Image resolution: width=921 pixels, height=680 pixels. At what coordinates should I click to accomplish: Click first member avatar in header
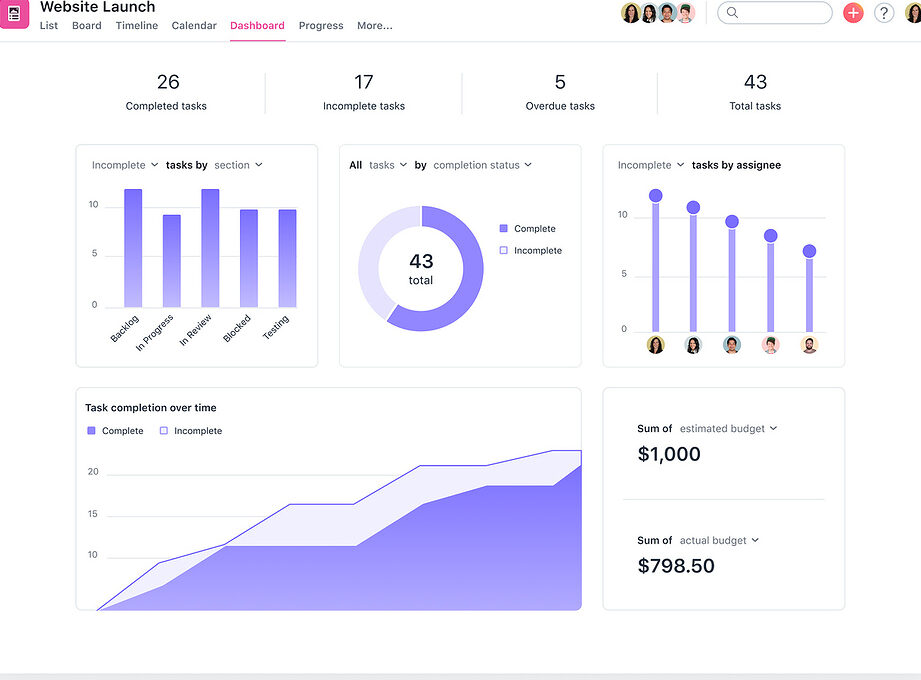(630, 13)
